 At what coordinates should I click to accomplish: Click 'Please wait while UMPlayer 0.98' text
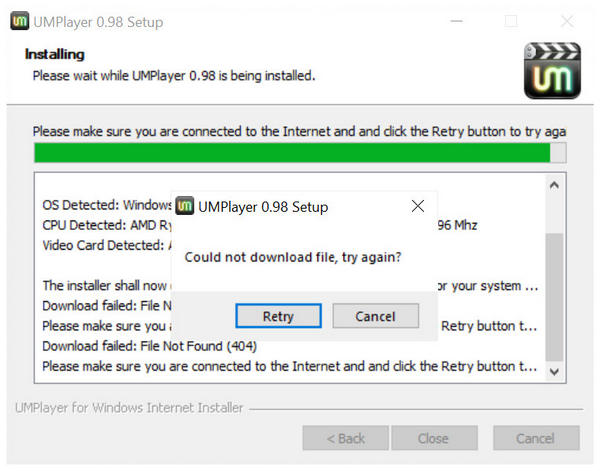tap(174, 76)
